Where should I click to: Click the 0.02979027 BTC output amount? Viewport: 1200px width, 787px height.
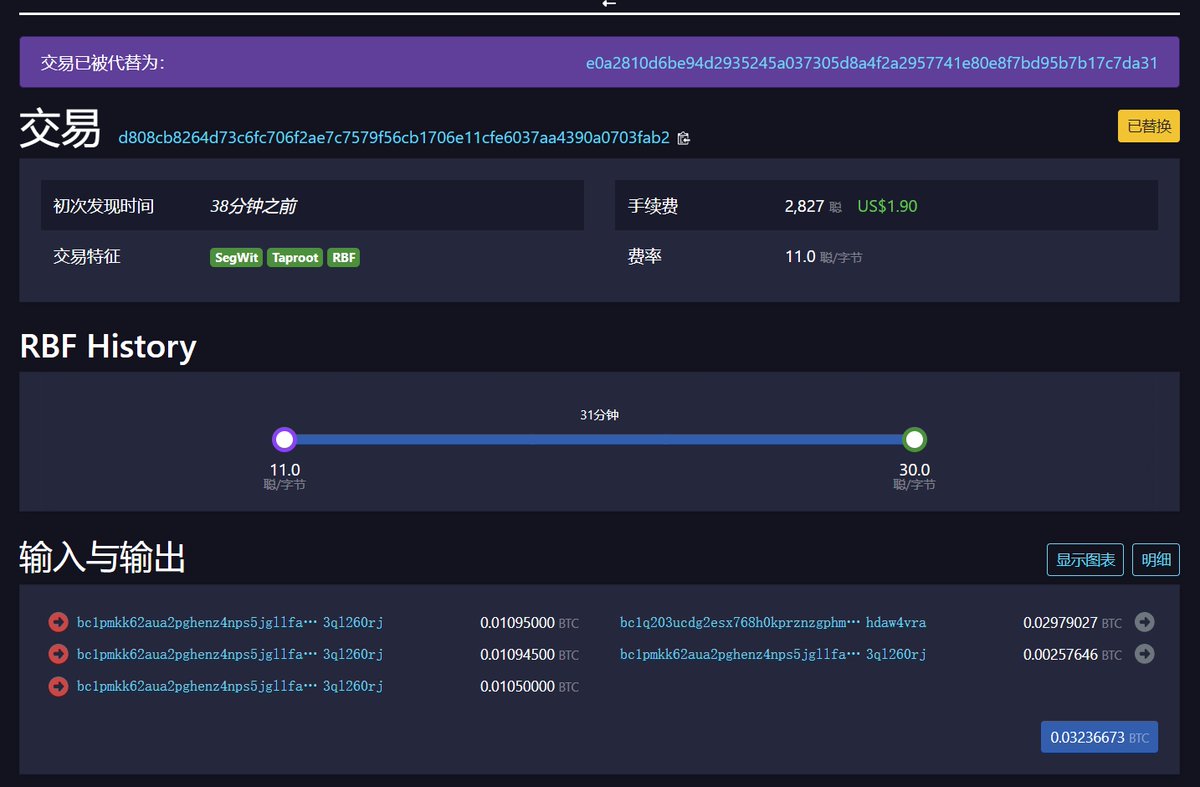[1072, 622]
